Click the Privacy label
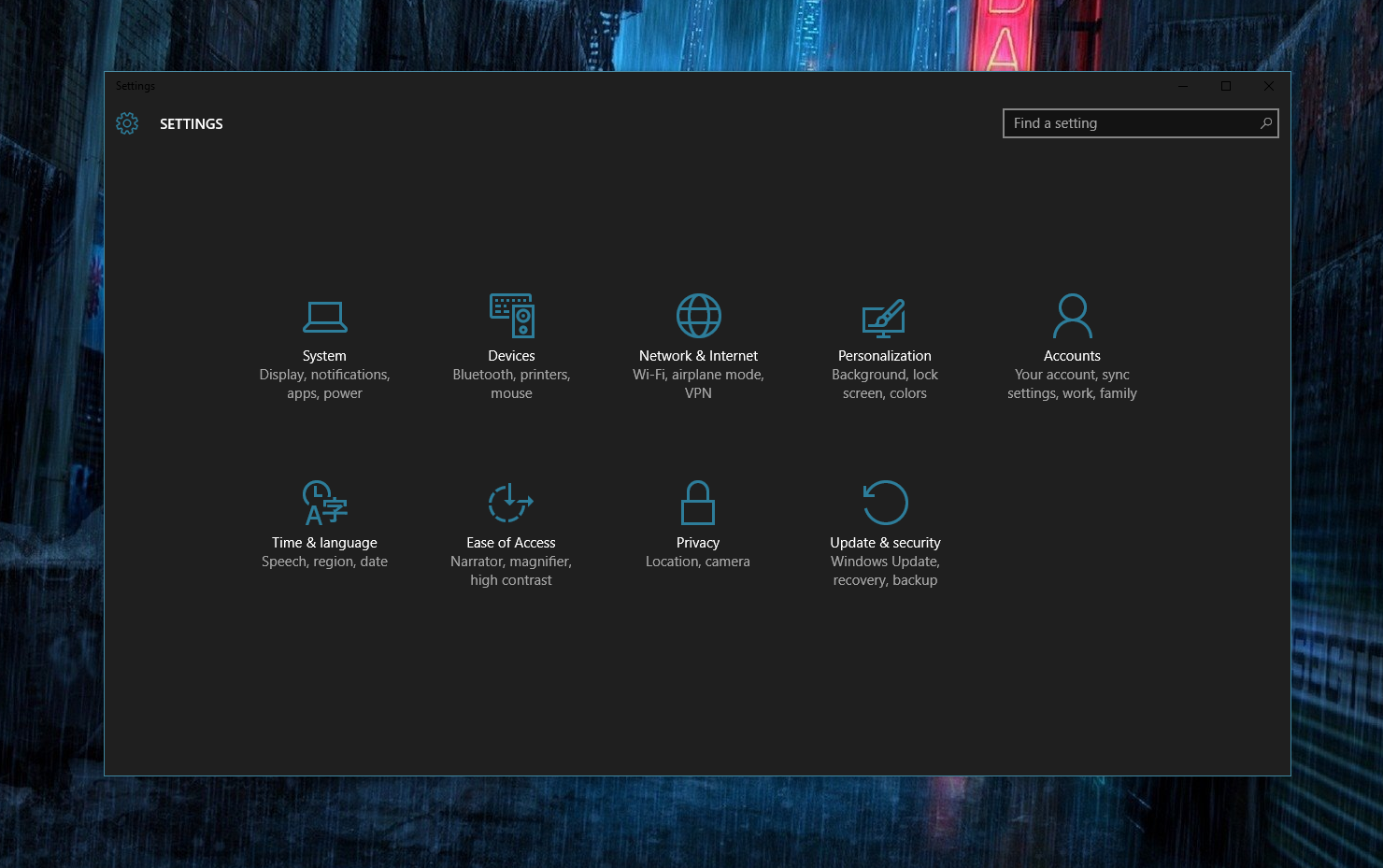Screen dimensions: 1383x868 (698, 543)
